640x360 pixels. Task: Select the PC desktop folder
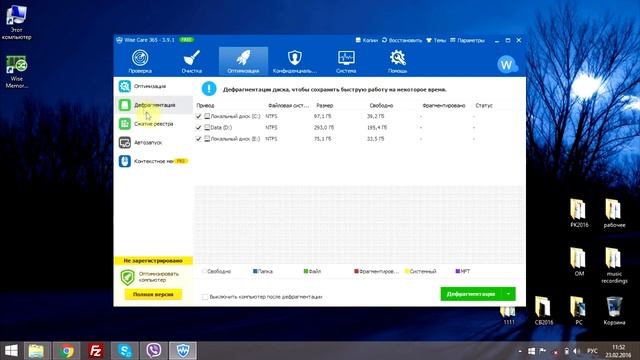(579, 311)
